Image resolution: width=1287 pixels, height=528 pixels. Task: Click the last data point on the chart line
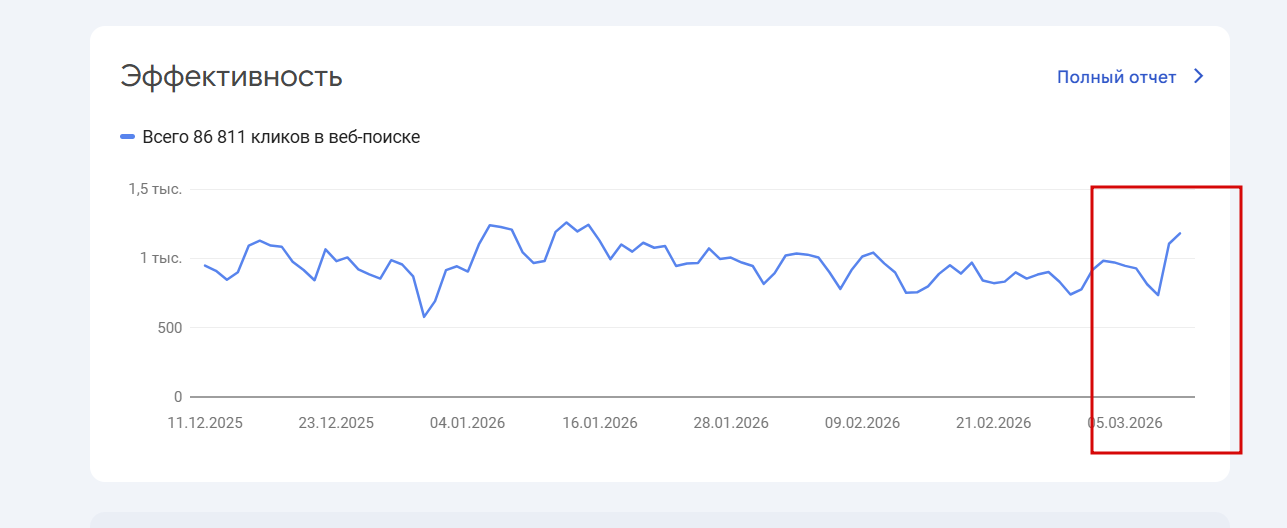coord(1180,233)
